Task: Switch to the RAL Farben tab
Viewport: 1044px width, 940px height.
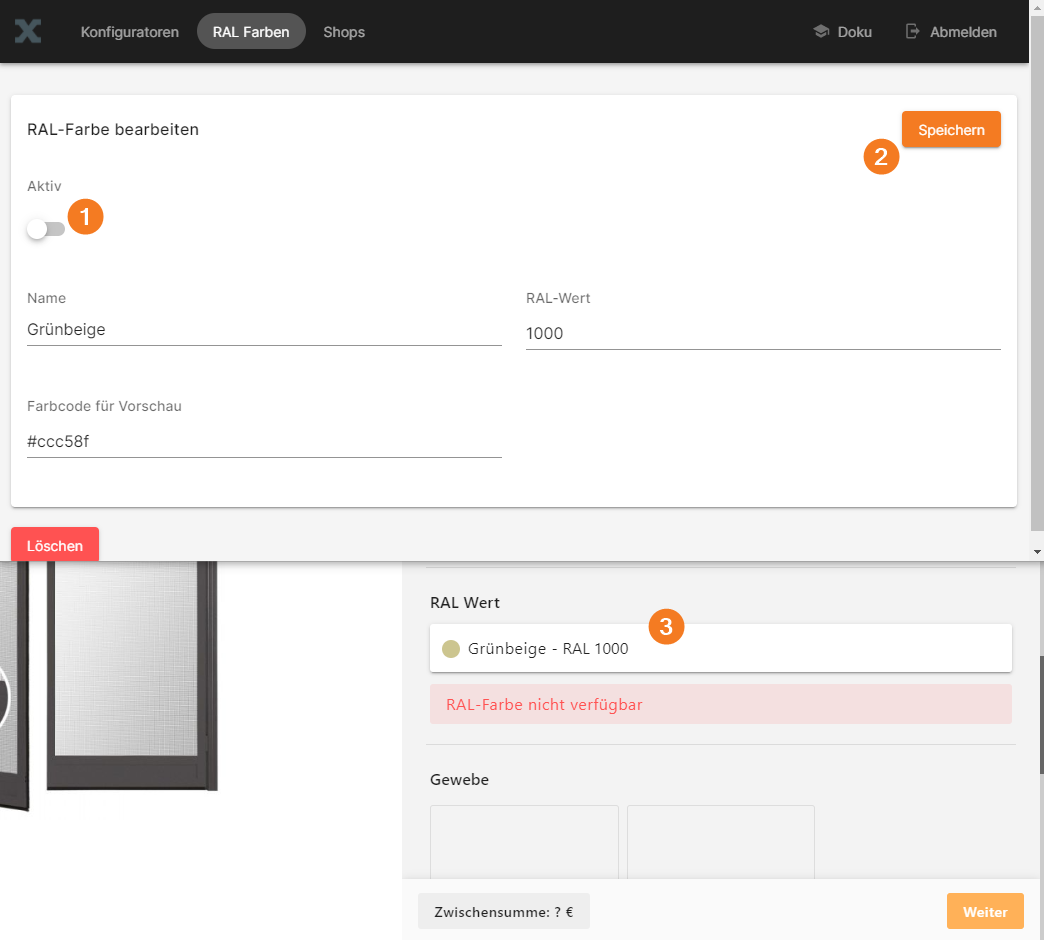Action: tap(251, 32)
